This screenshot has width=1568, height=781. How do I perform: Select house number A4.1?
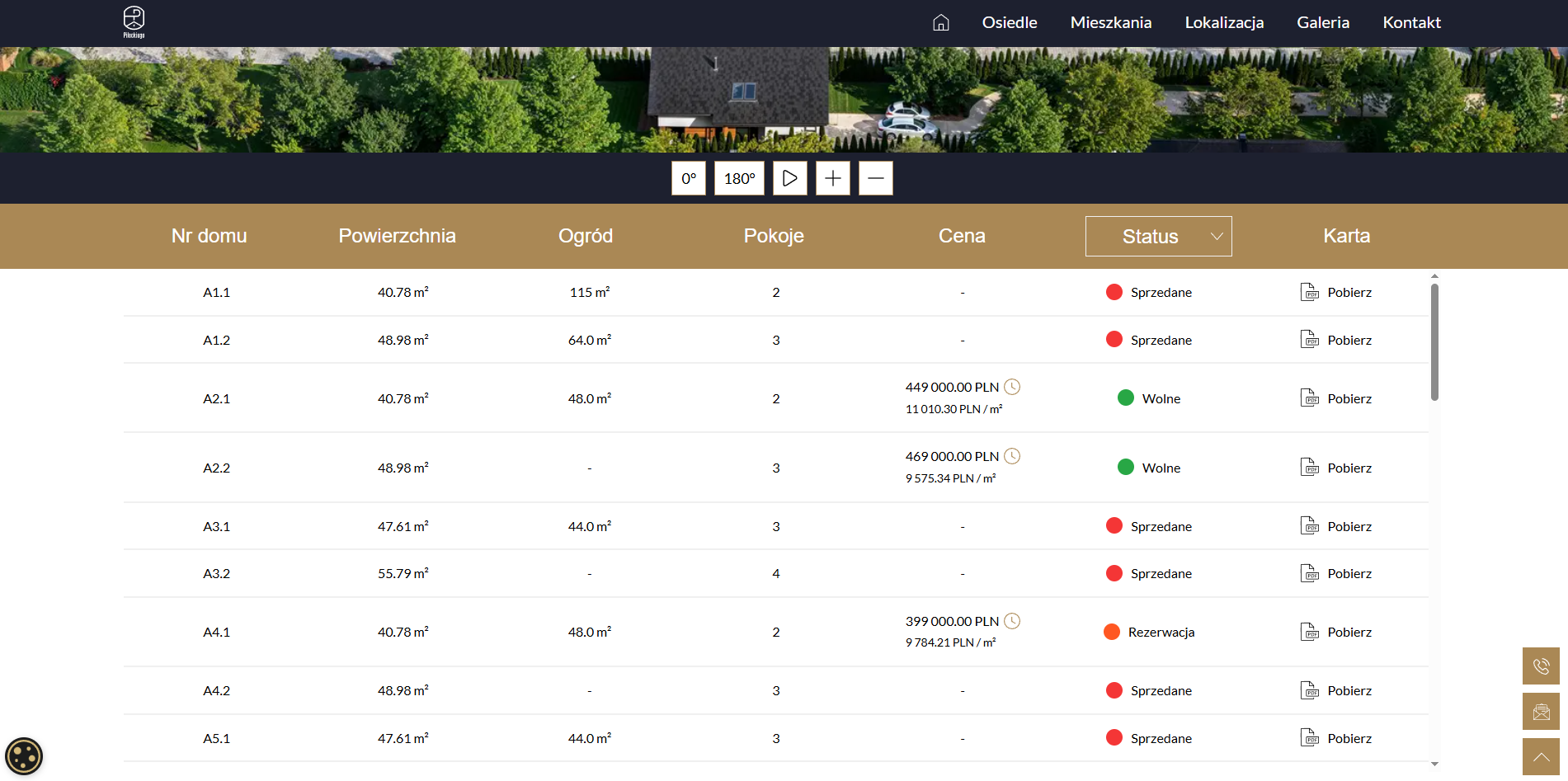[217, 633]
